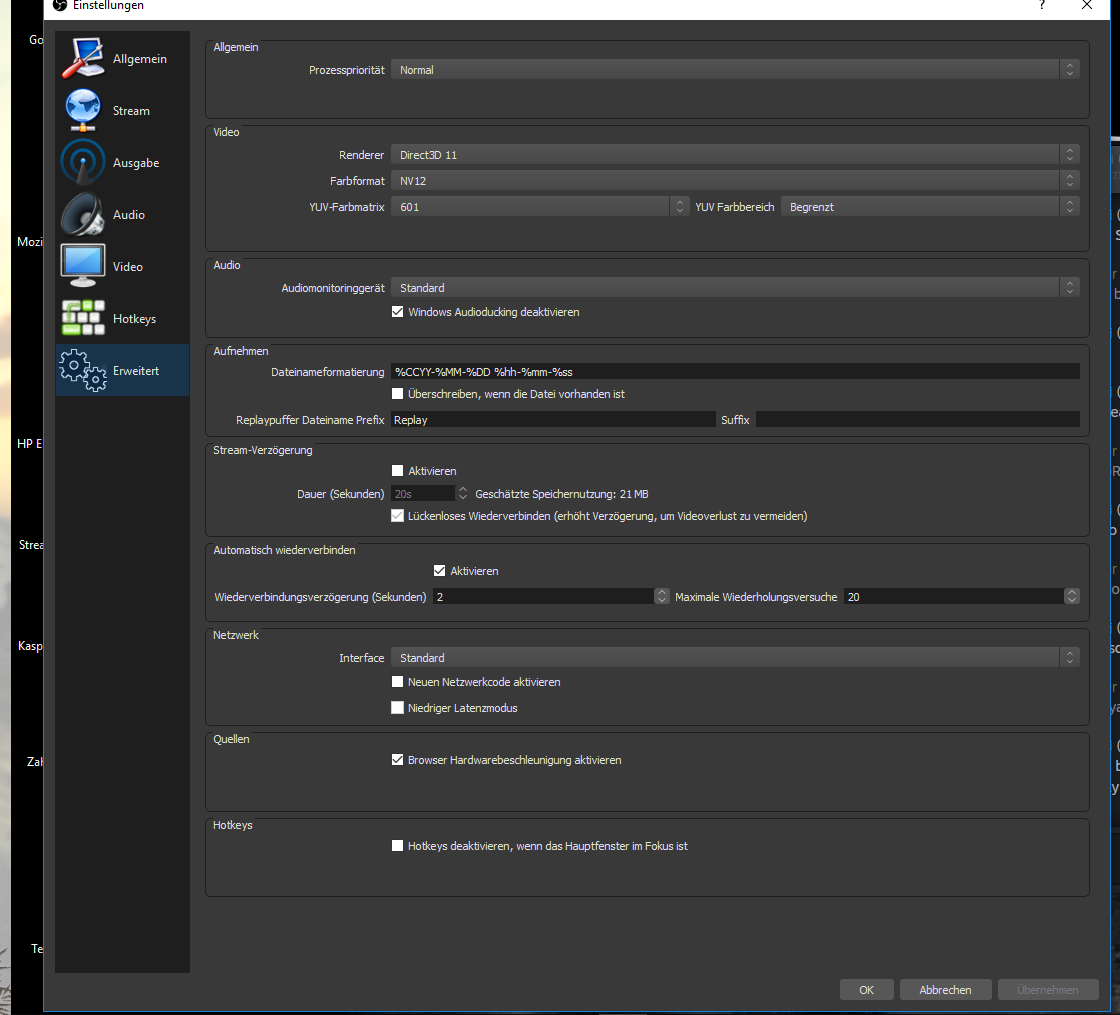Switch to the Stream settings tab
The width and height of the screenshot is (1120, 1015).
tap(122, 111)
